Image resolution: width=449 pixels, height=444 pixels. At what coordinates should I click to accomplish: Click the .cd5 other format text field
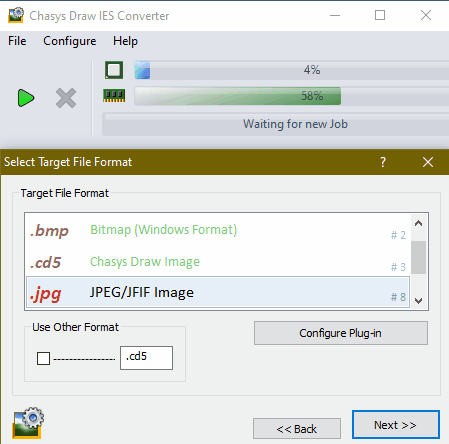[x=146, y=358]
